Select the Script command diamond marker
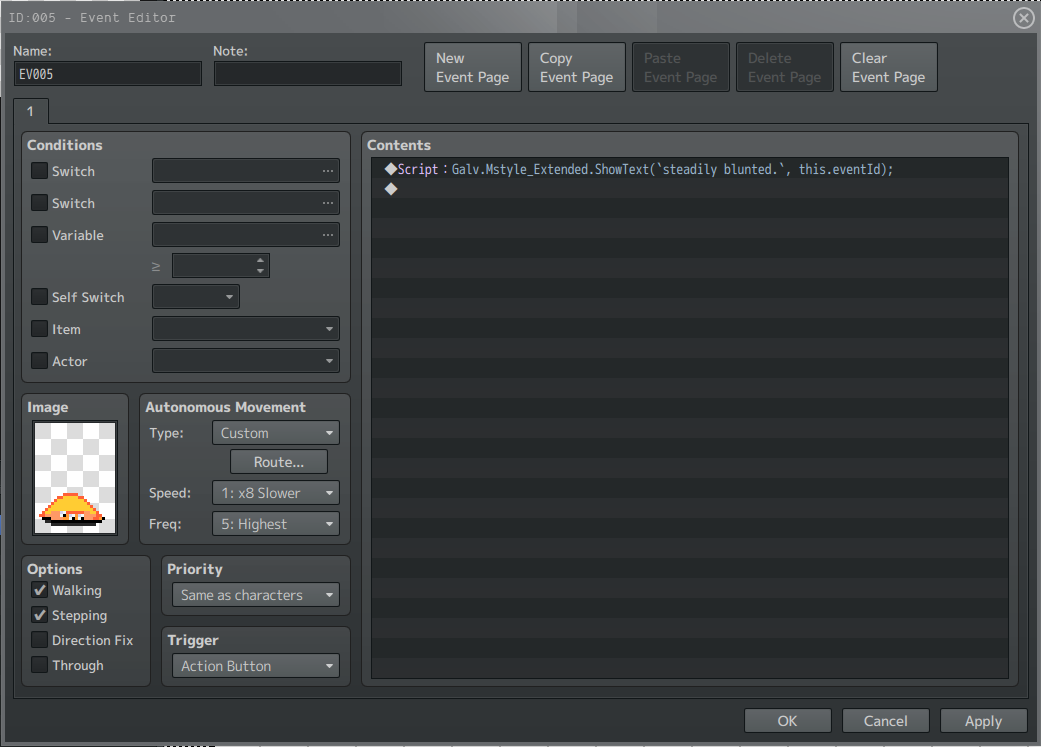 pyautogui.click(x=391, y=169)
